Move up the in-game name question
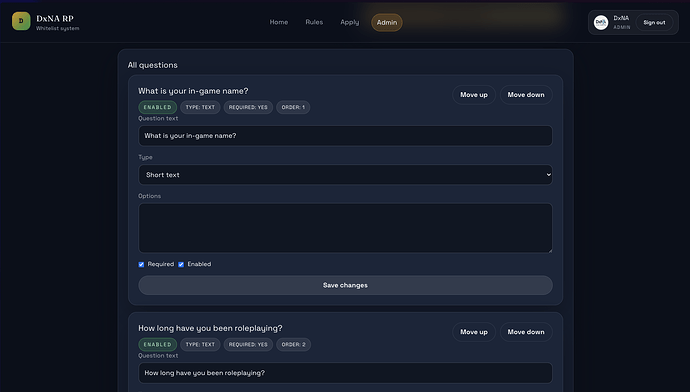The image size is (690, 392). 474,95
